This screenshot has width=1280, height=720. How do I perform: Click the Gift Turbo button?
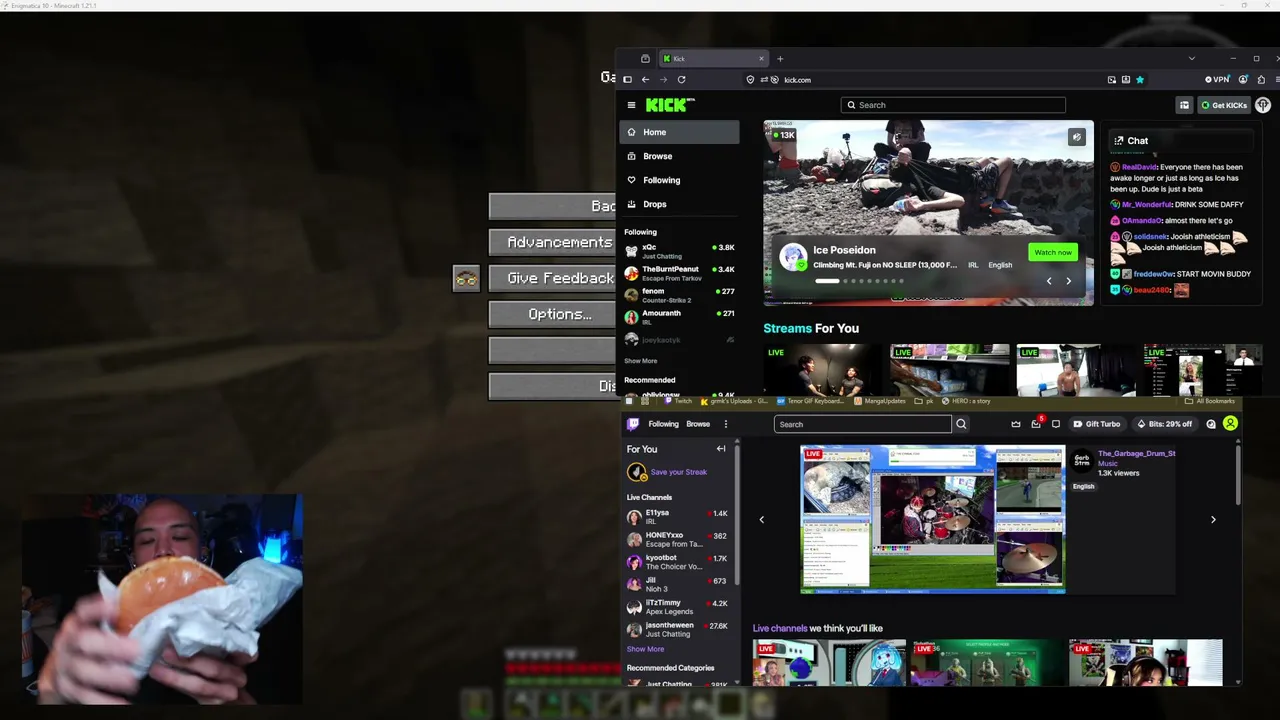click(x=1096, y=424)
